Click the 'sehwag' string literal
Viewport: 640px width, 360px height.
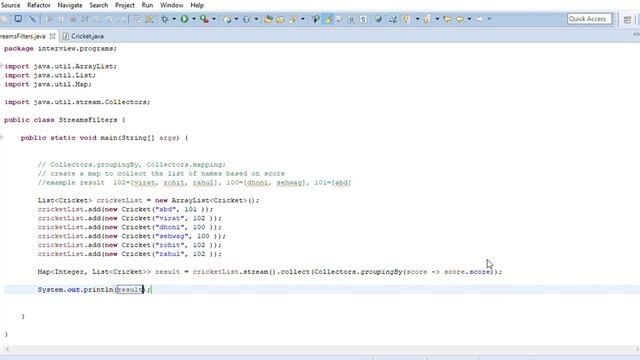point(172,236)
